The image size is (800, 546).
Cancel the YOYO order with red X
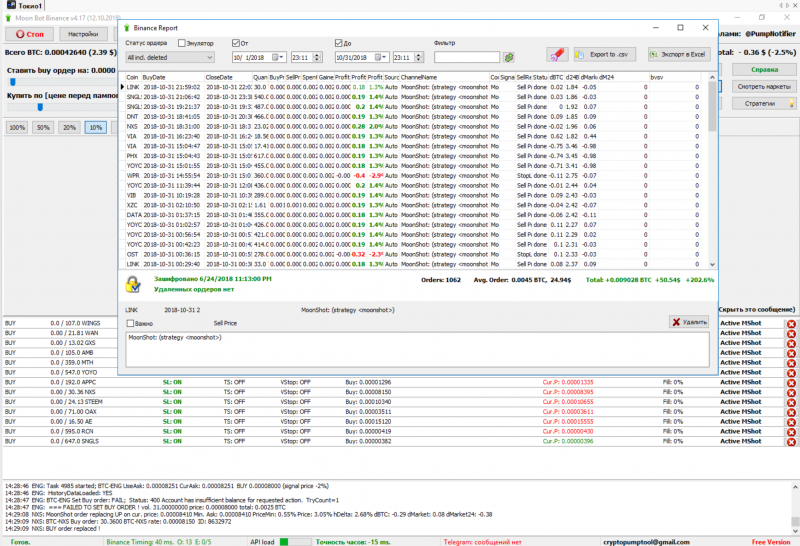791,373
